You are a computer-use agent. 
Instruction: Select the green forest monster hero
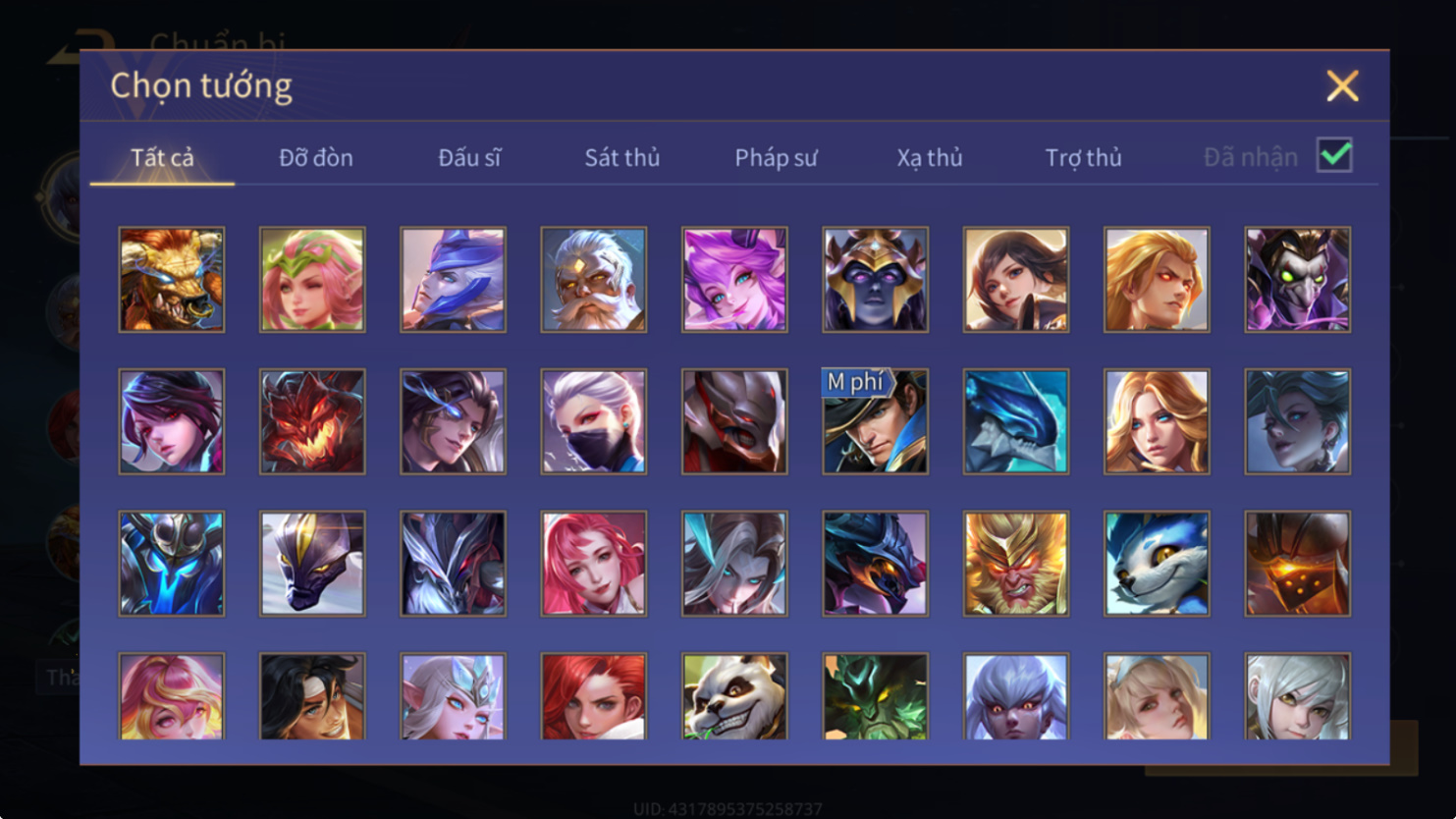tap(875, 696)
